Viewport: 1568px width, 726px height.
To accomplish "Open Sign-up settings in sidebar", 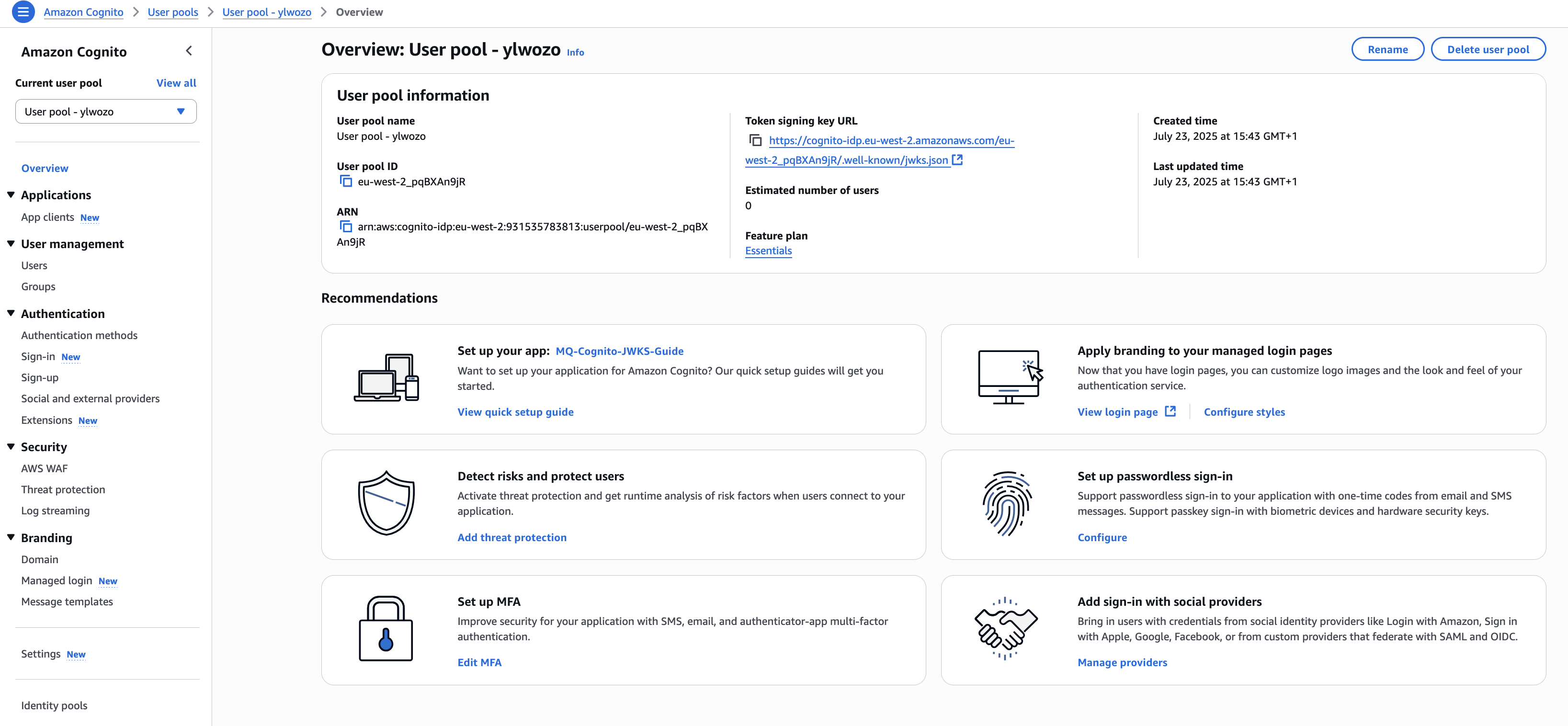I will [x=40, y=377].
